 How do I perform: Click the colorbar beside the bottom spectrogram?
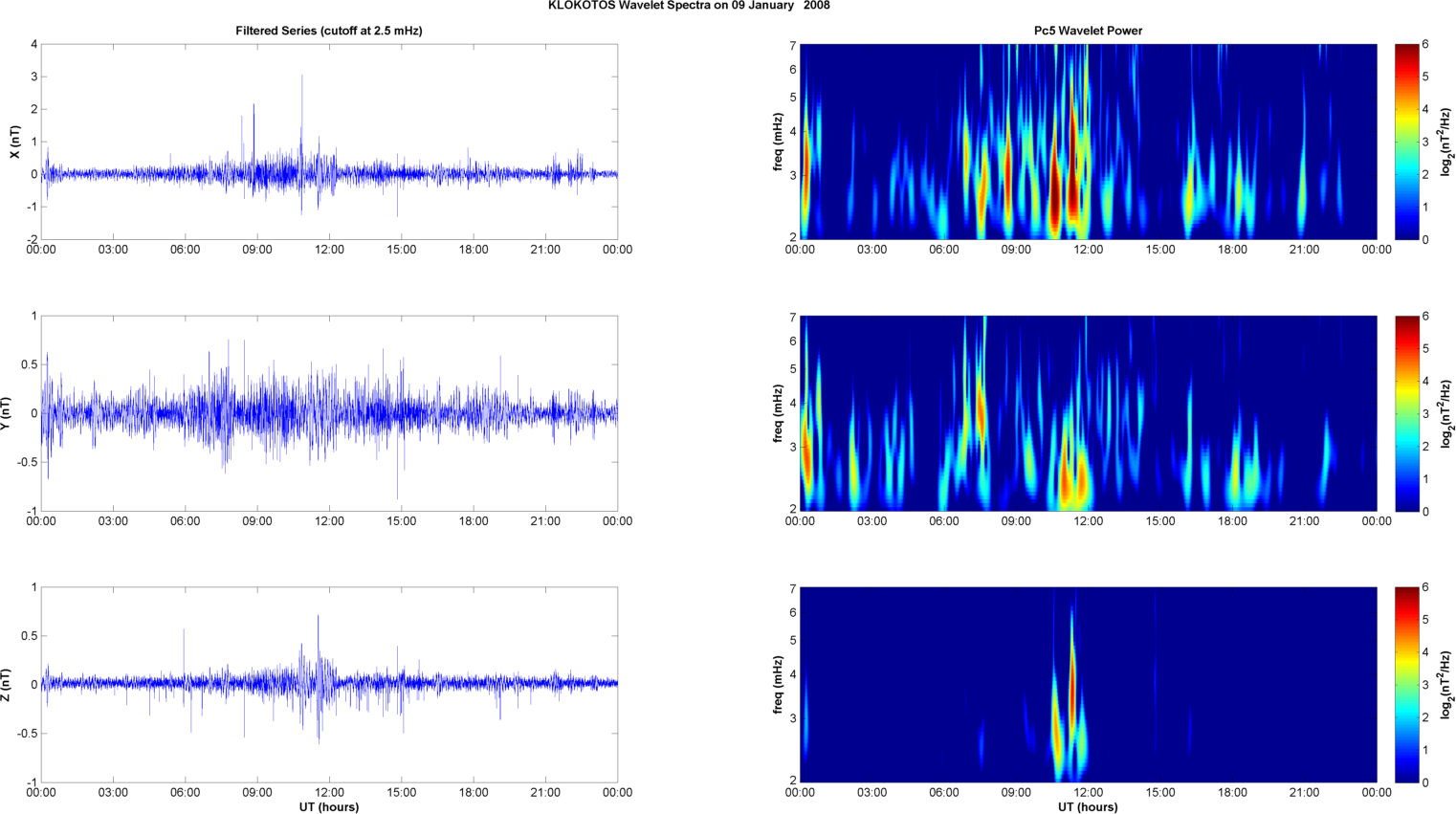(x=1406, y=685)
